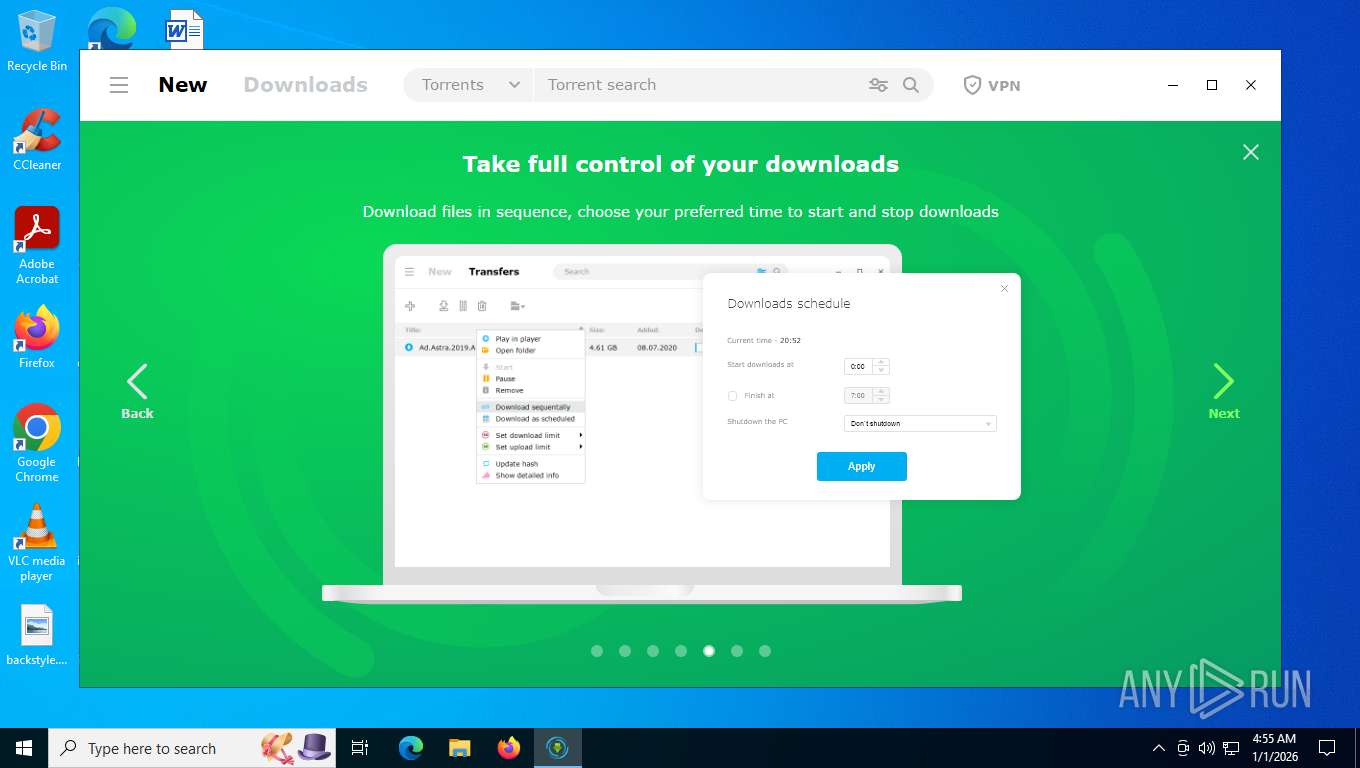Close the torrent app window
Image resolution: width=1360 pixels, height=768 pixels.
click(1250, 85)
